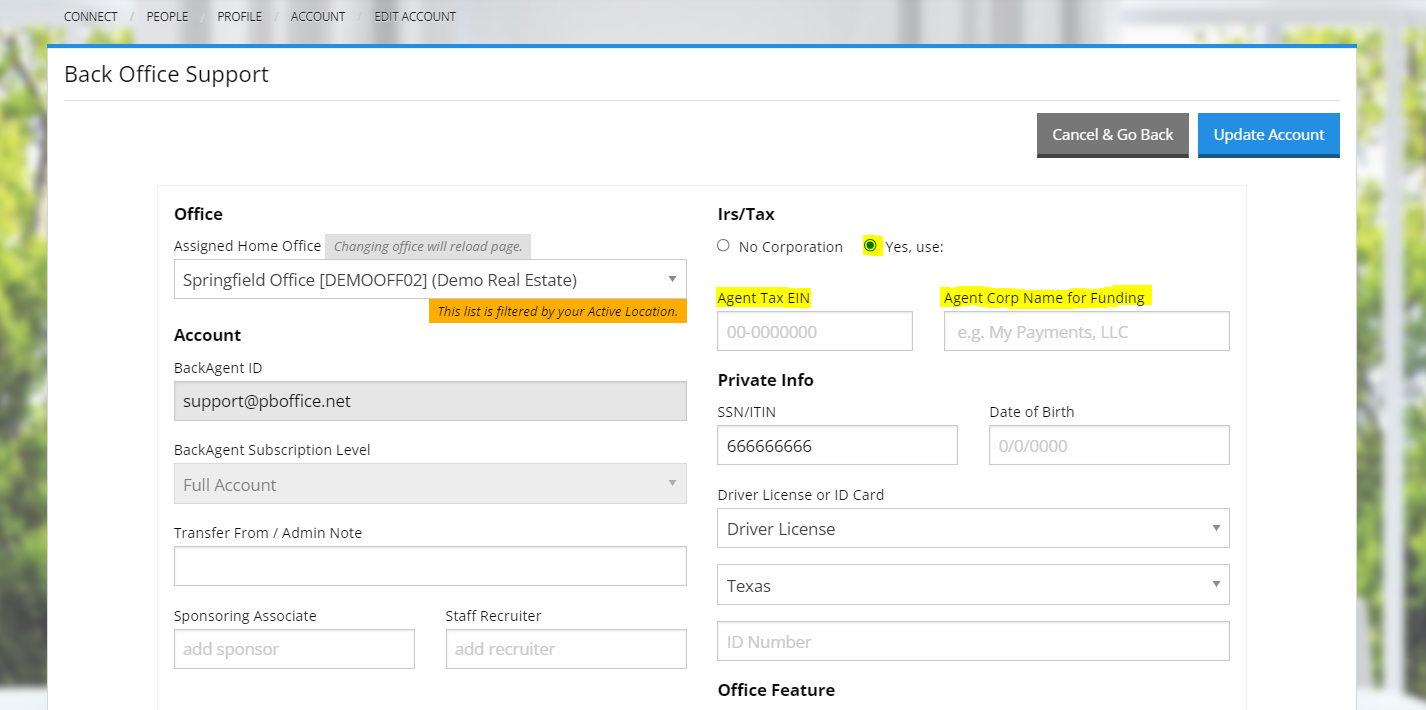Screen dimensions: 1426x710
Task: Navigate to the PEOPLE breadcrumb item
Action: tap(167, 16)
